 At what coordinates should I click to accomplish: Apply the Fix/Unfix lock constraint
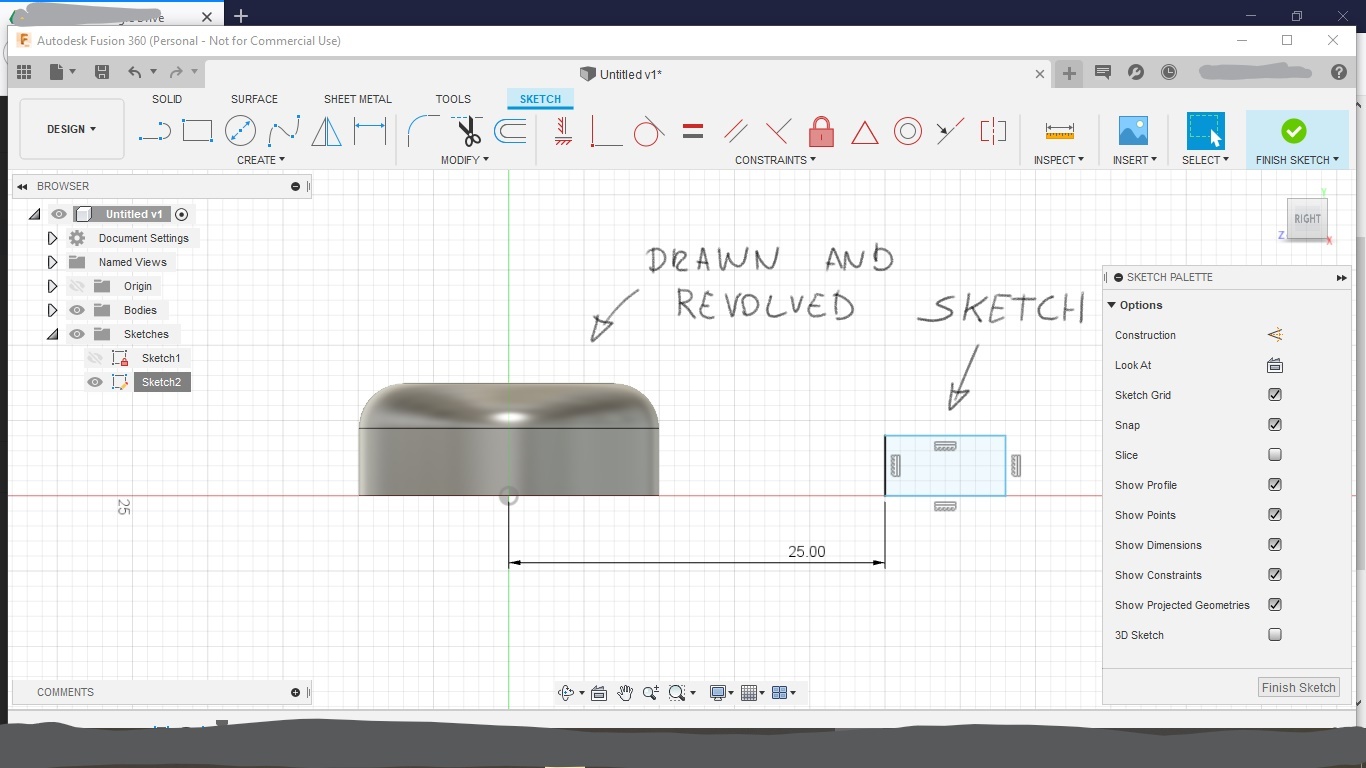pos(821,131)
